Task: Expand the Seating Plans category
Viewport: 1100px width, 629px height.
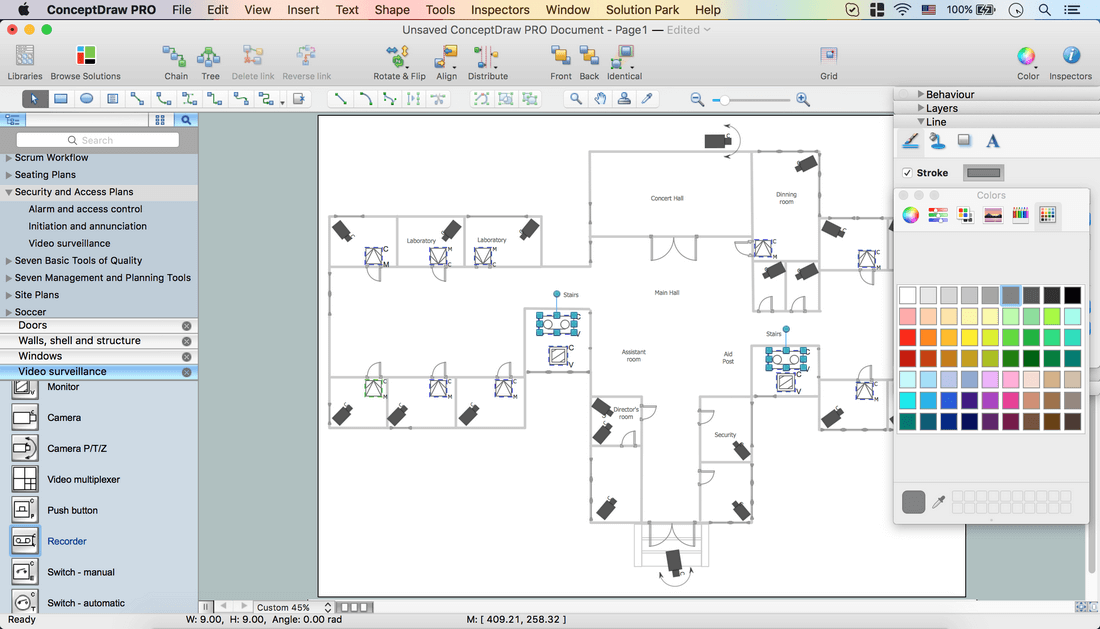Action: pyautogui.click(x=9, y=175)
